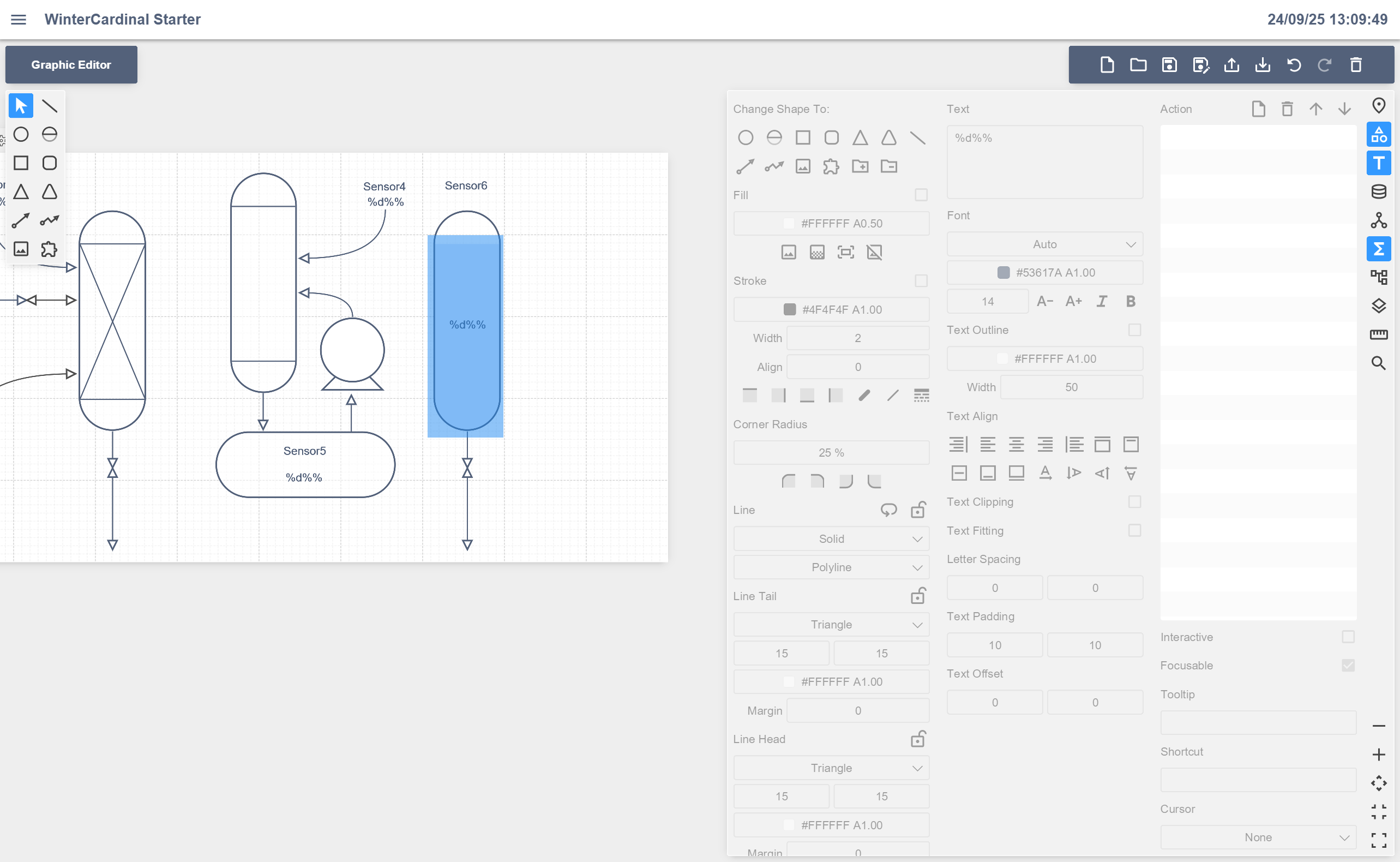Enable the Interactive checkbox
This screenshot has height=862, width=1400.
pyautogui.click(x=1348, y=637)
